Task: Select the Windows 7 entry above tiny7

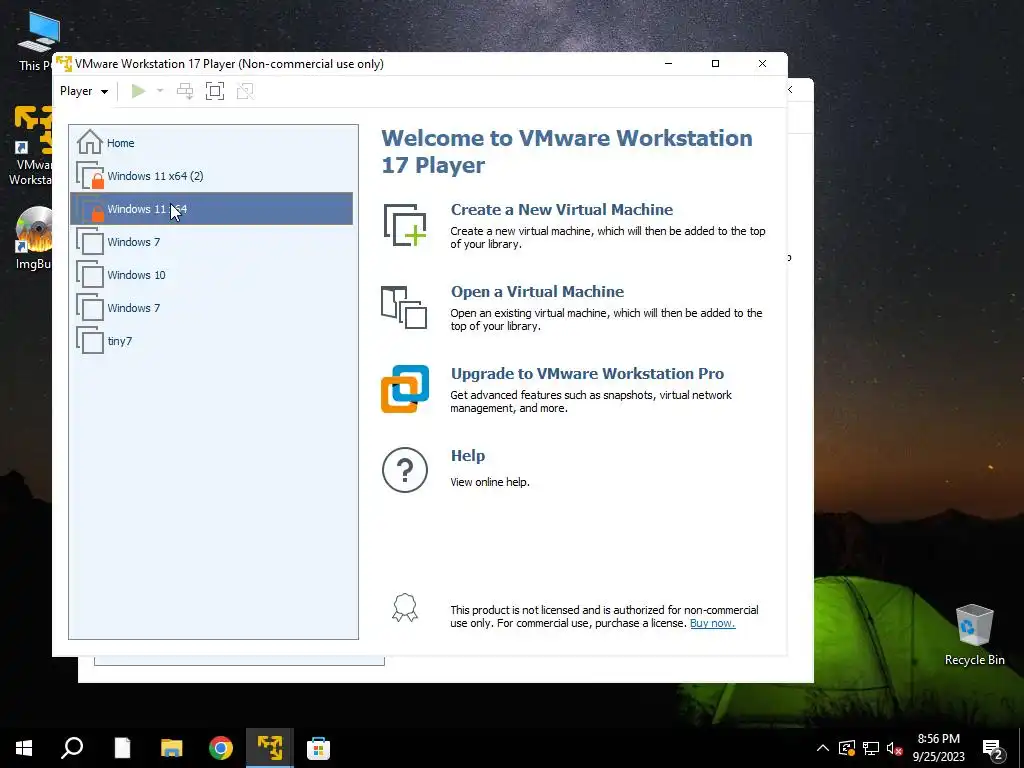Action: 212,308
